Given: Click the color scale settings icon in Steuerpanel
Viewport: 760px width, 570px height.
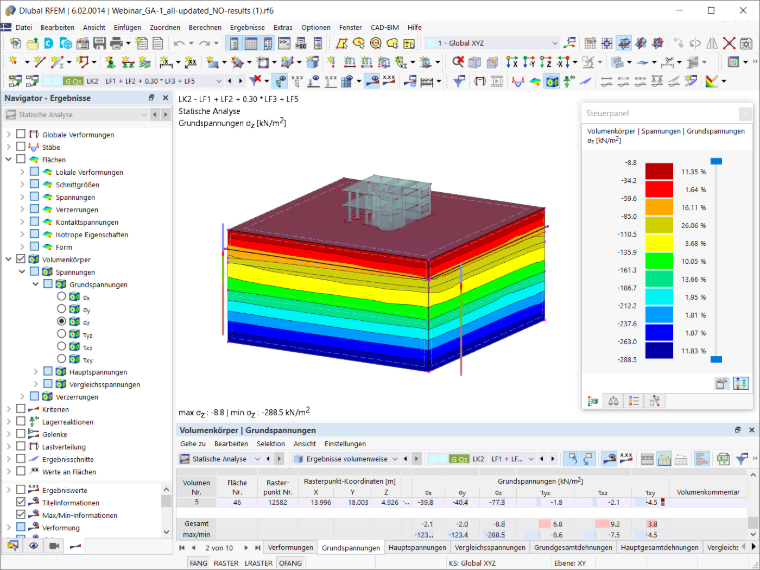Looking at the screenshot, I should point(741,383).
